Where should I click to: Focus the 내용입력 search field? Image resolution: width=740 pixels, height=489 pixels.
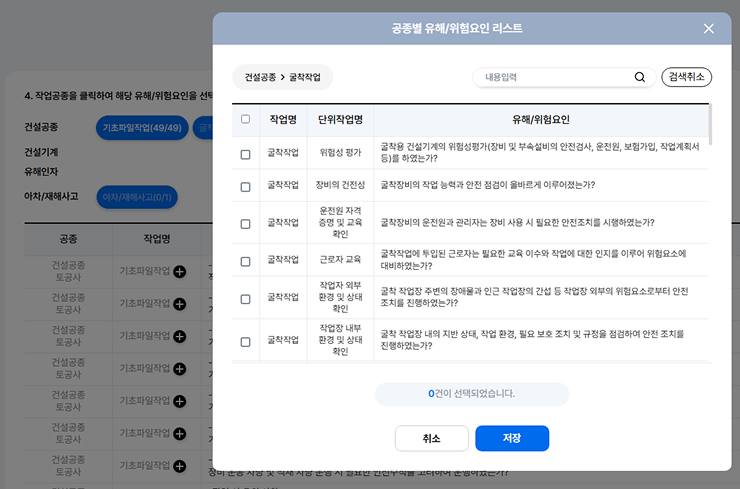[555, 77]
